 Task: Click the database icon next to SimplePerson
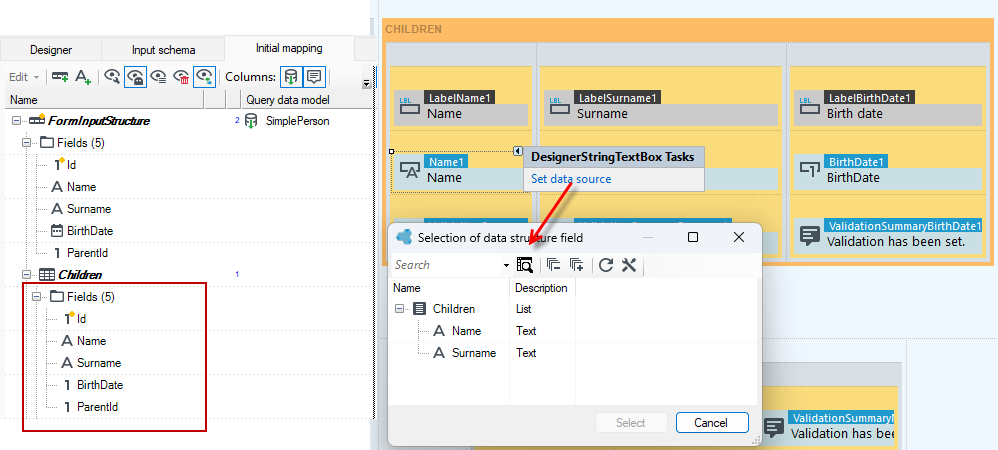(x=251, y=121)
